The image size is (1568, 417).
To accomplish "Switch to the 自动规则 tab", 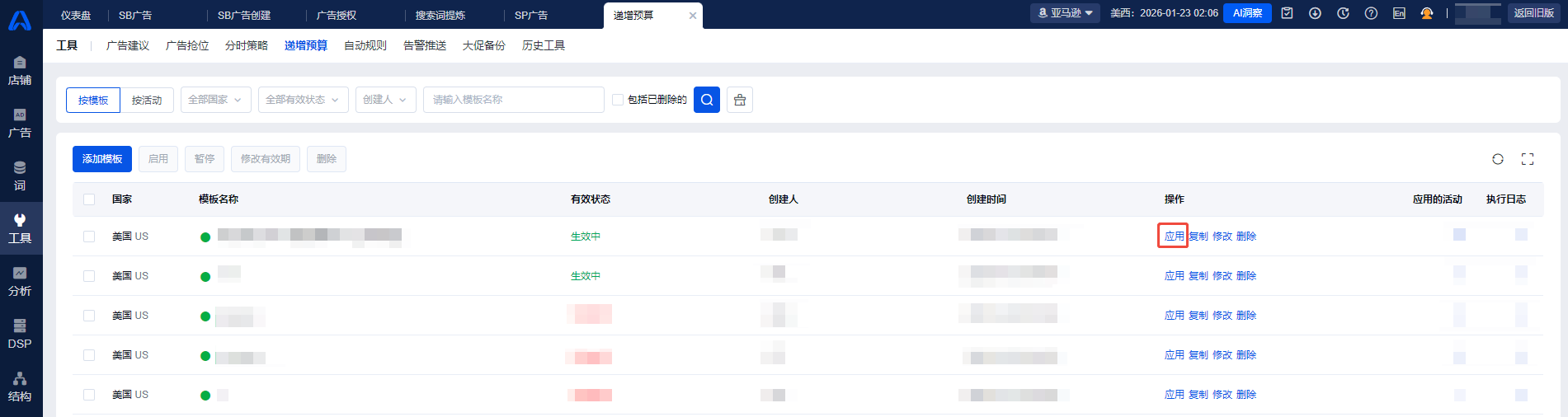I will (365, 45).
